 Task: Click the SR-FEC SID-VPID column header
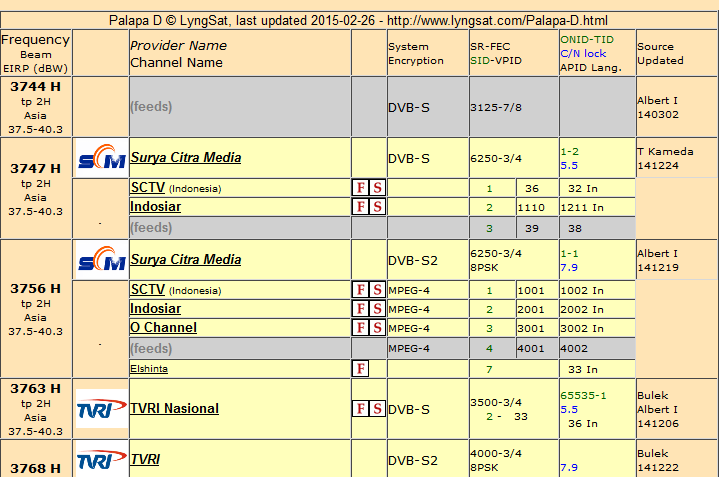coord(514,53)
